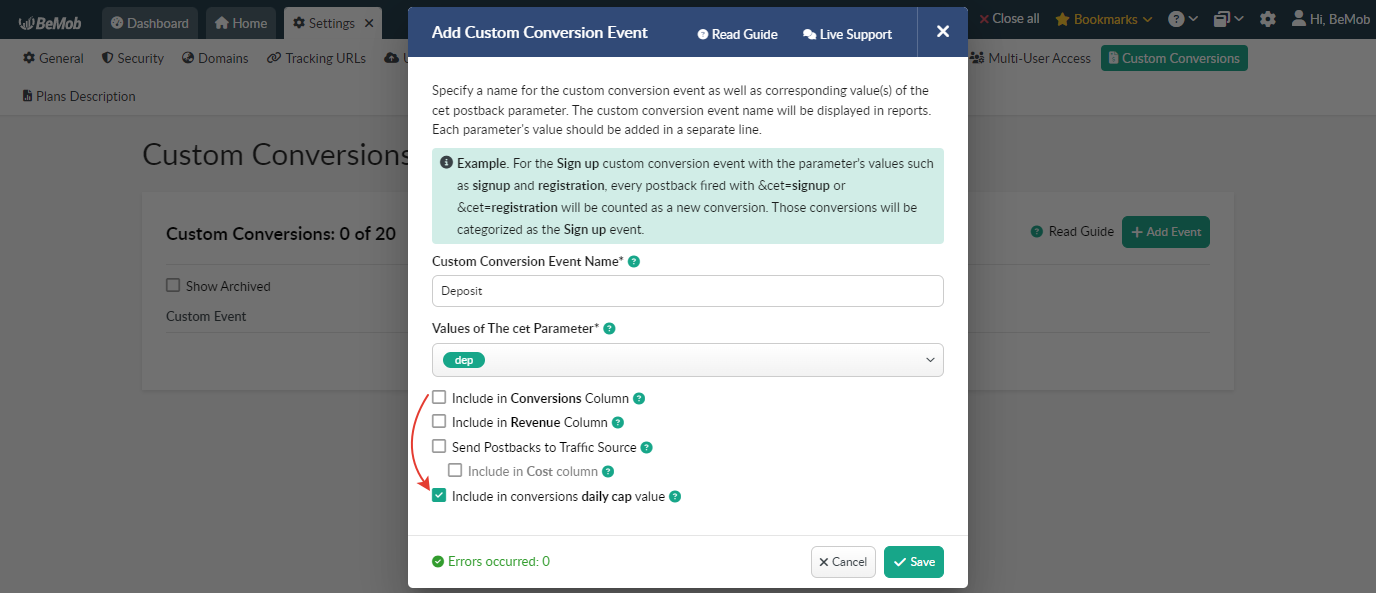Click inside the Custom Conversion Event Name field
This screenshot has width=1376, height=593.
[687, 291]
